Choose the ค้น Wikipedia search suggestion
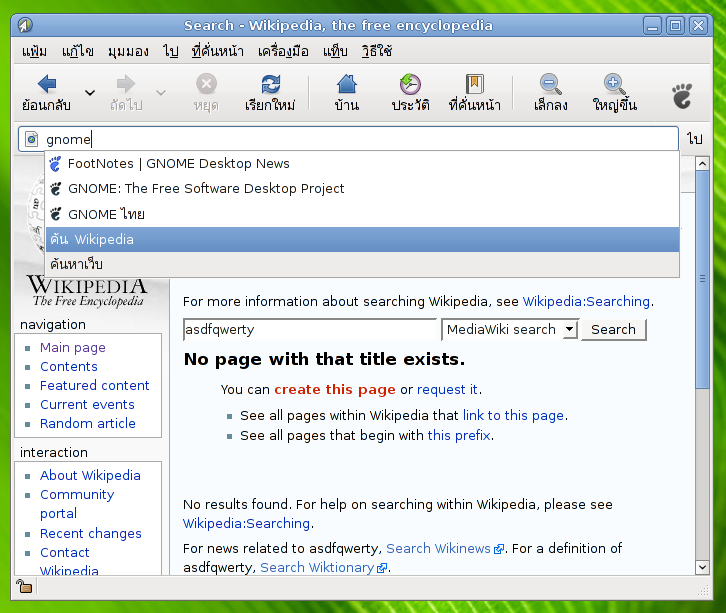Image resolution: width=726 pixels, height=613 pixels. coord(362,239)
